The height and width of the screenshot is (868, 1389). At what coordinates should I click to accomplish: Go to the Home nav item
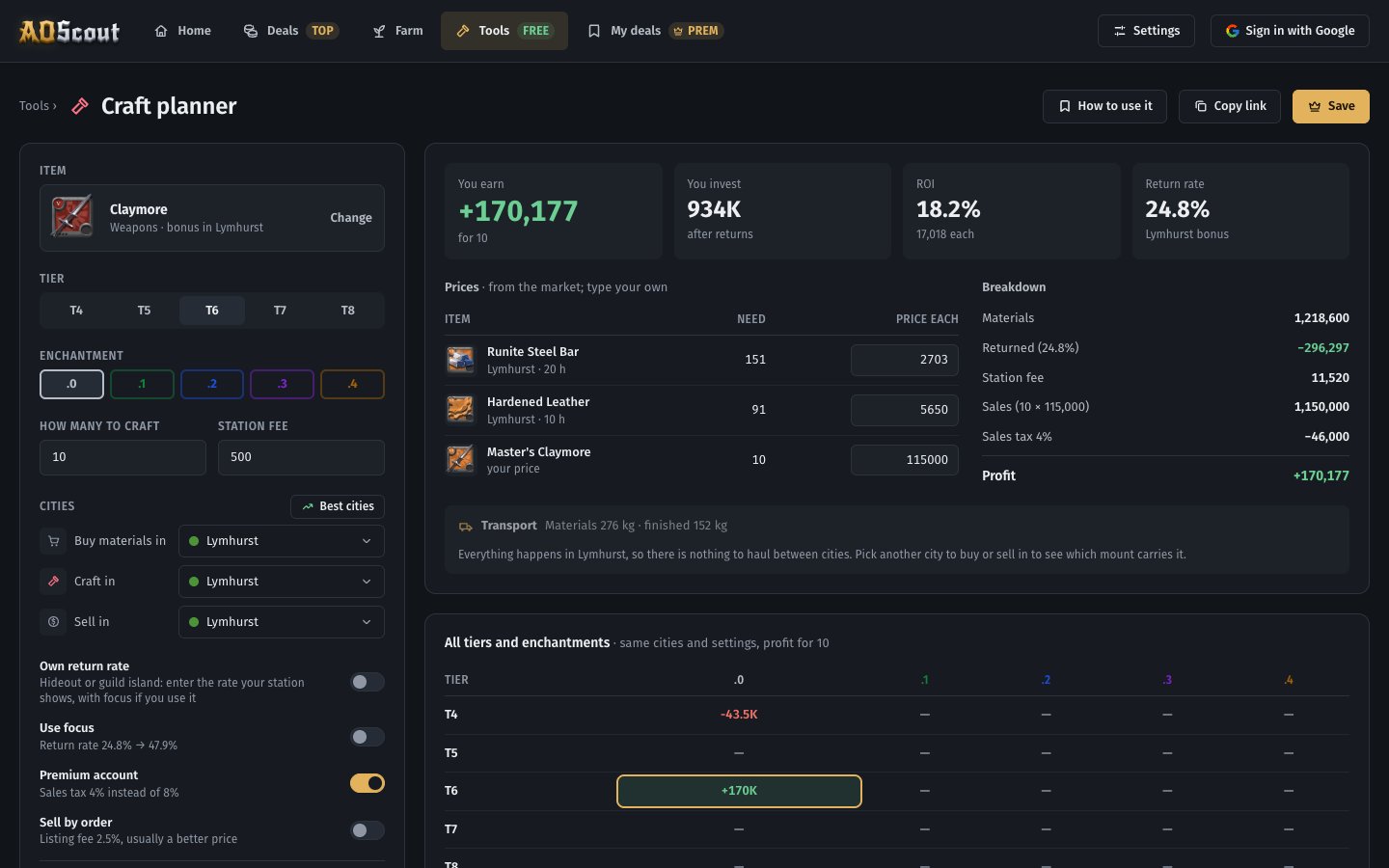pos(182,31)
